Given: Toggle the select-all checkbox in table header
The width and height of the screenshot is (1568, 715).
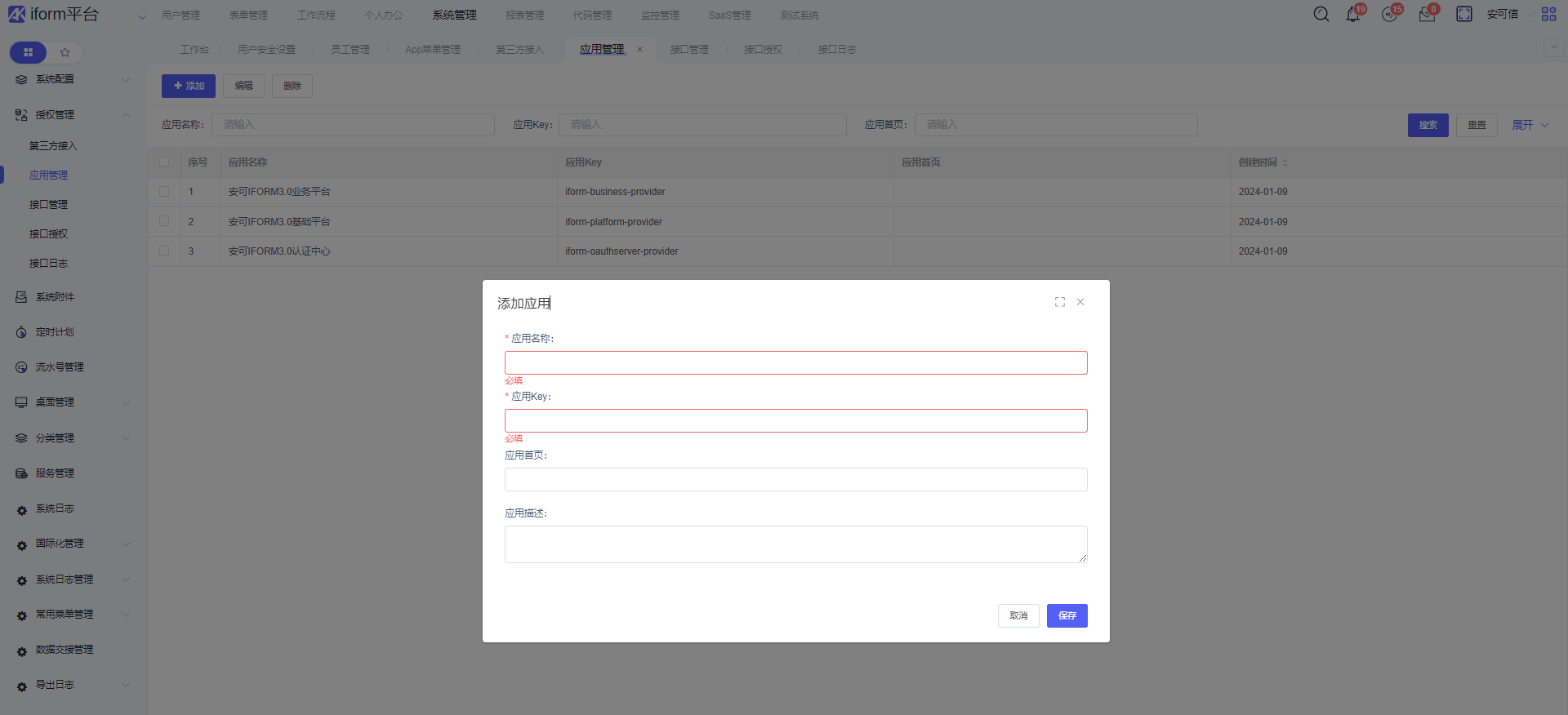Looking at the screenshot, I should [x=164, y=162].
